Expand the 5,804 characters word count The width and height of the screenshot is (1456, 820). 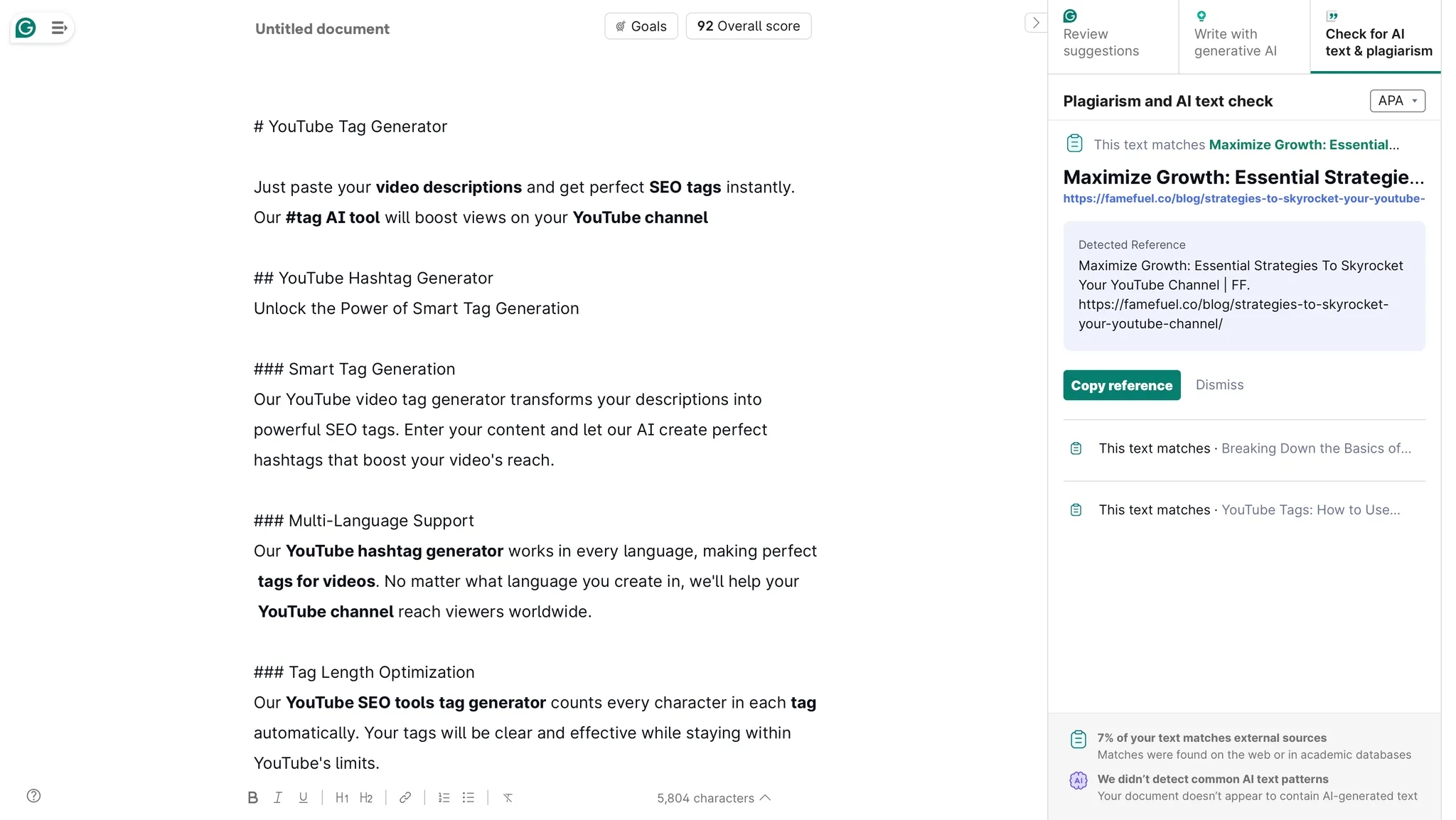tap(714, 798)
